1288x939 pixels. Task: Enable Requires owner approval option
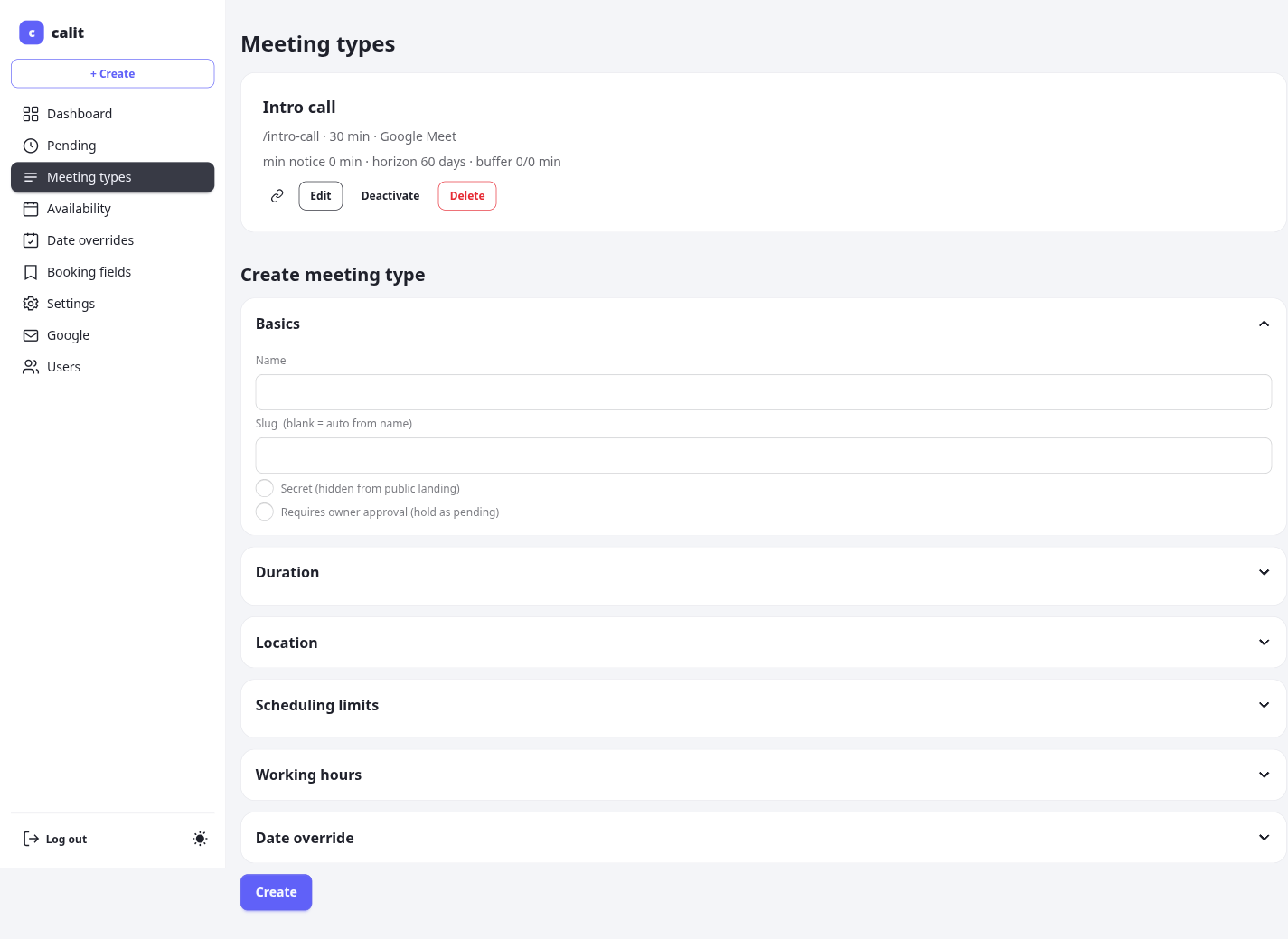pyautogui.click(x=265, y=512)
